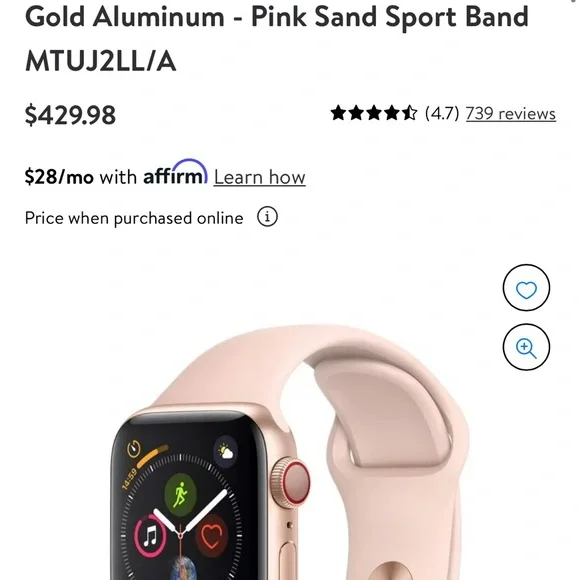Tap the Affirm logo
580x580 pixels.
(175, 172)
